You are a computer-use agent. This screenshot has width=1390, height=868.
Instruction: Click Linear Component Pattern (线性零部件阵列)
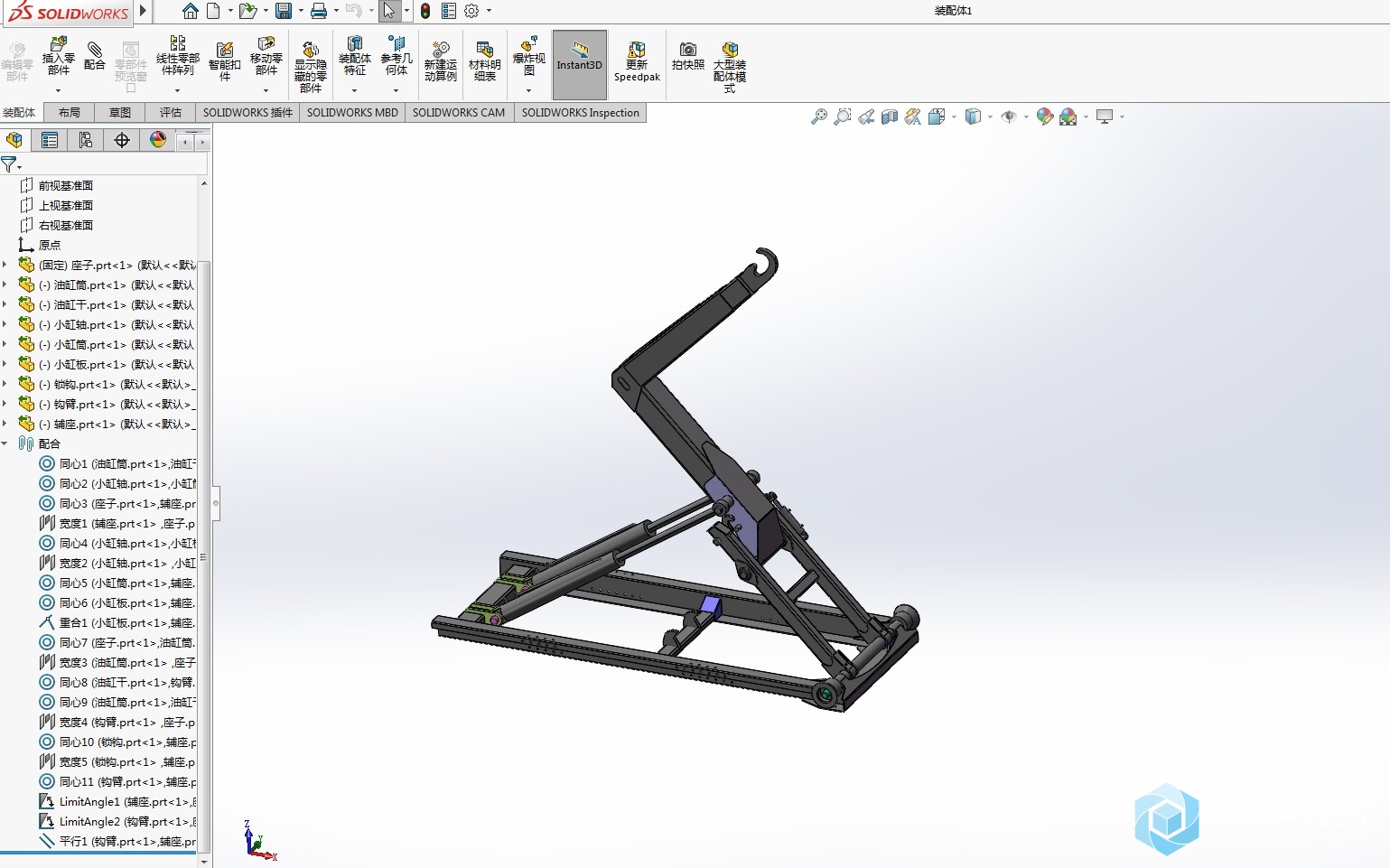pos(177,56)
